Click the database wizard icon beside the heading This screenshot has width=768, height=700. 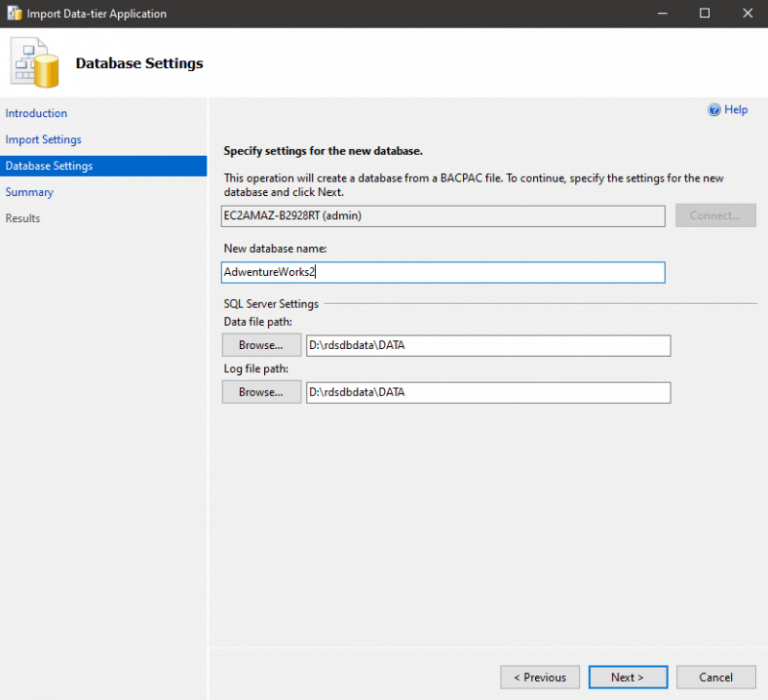[36, 62]
